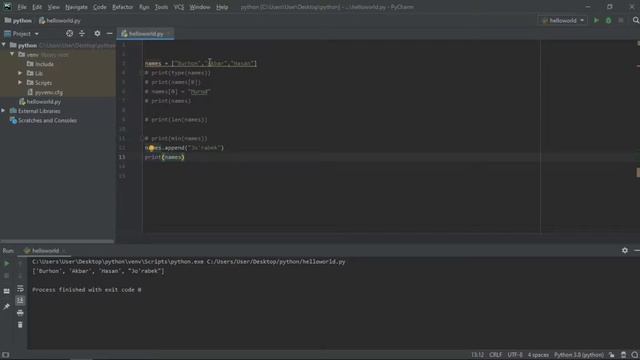Collapse the venv folder
The width and height of the screenshot is (640, 360).
12,54
